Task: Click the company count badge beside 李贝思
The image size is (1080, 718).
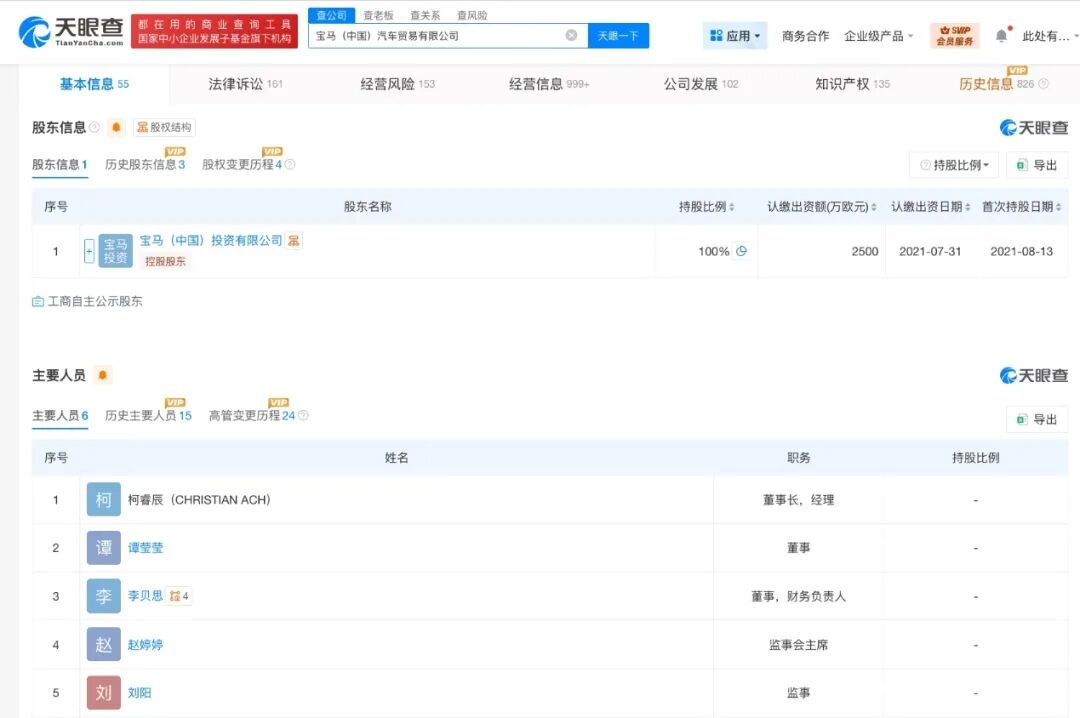Action: click(179, 596)
